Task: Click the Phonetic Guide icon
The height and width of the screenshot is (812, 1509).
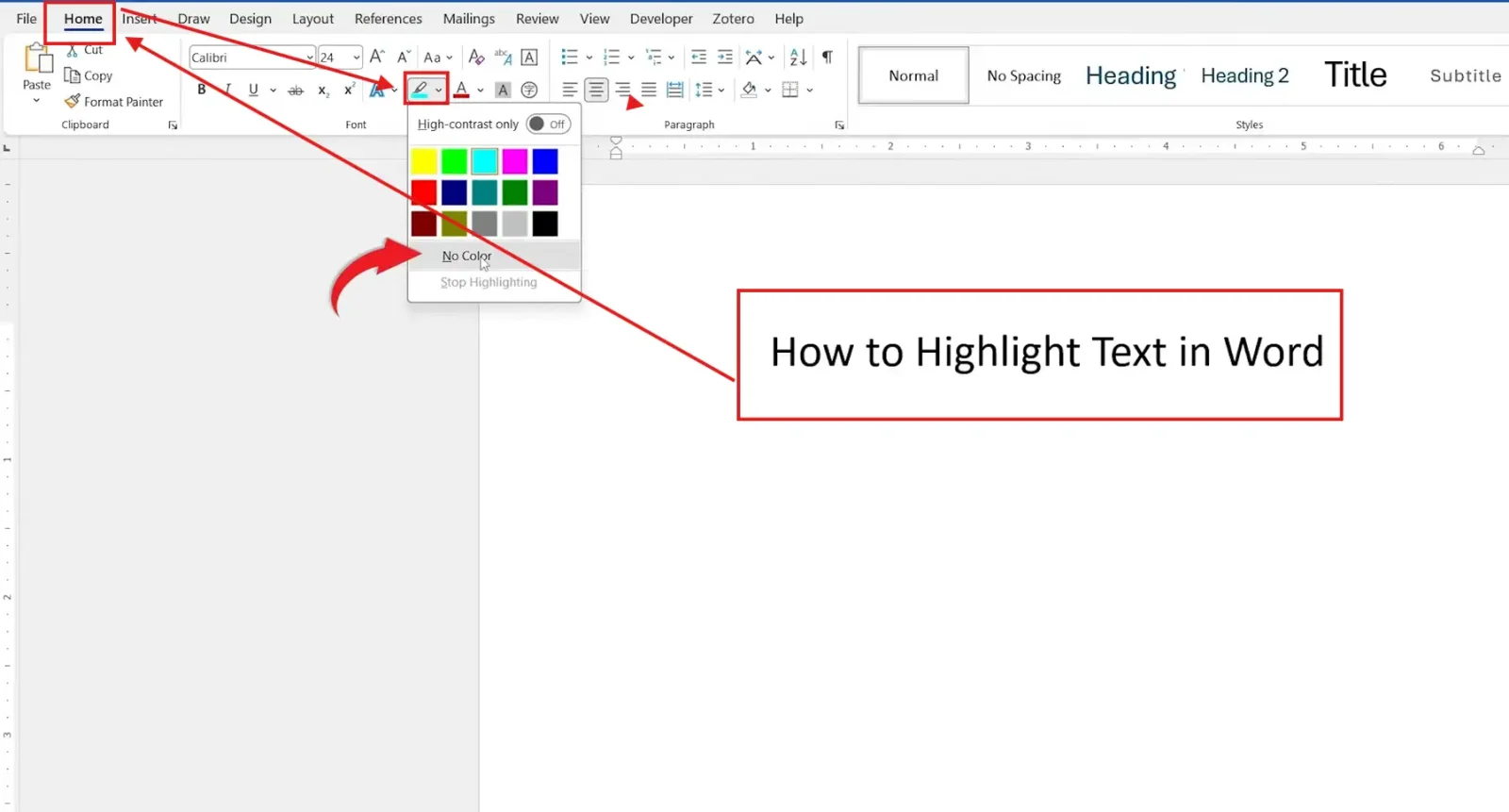Action: tap(503, 58)
